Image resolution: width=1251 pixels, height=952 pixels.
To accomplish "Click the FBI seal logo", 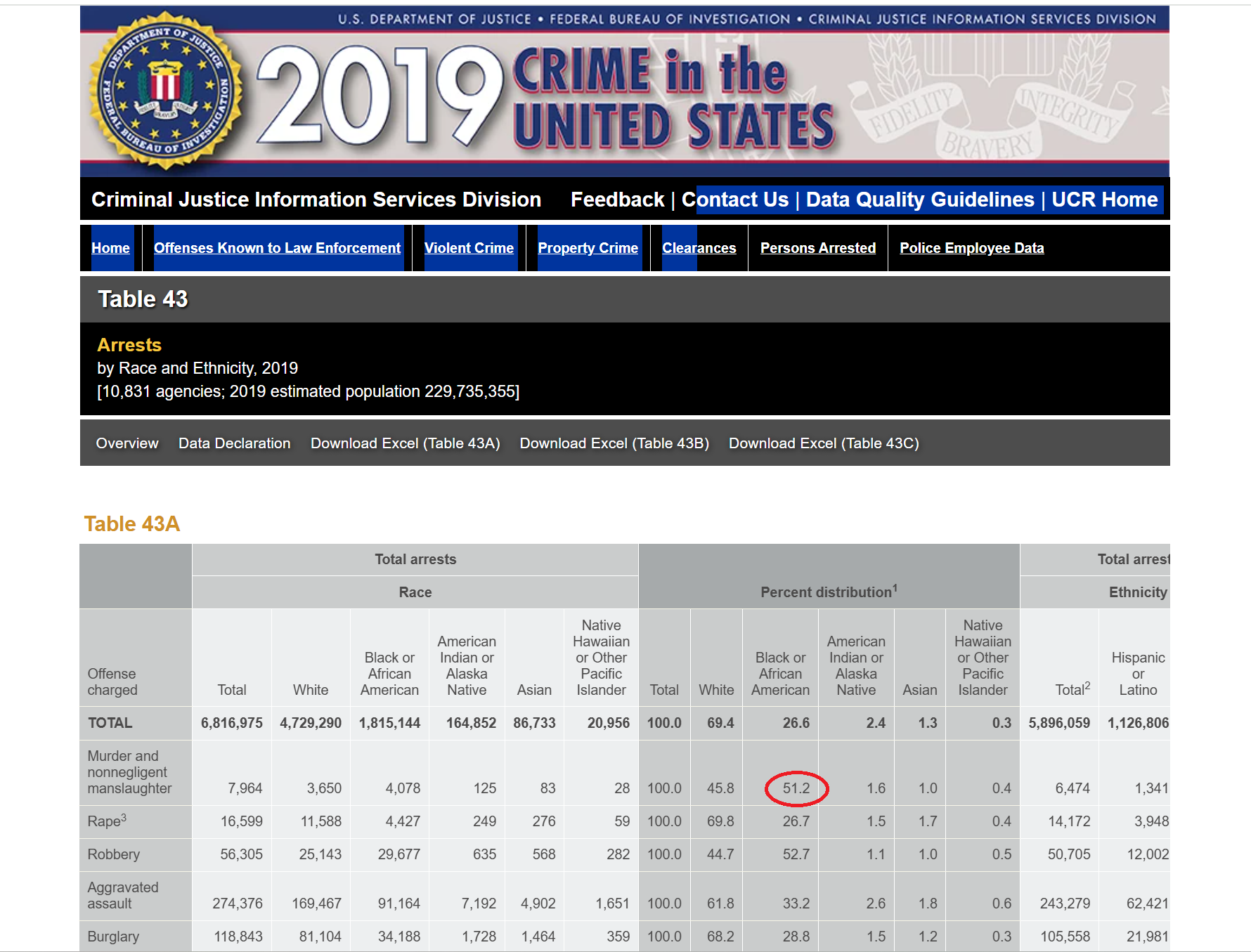I will [166, 91].
